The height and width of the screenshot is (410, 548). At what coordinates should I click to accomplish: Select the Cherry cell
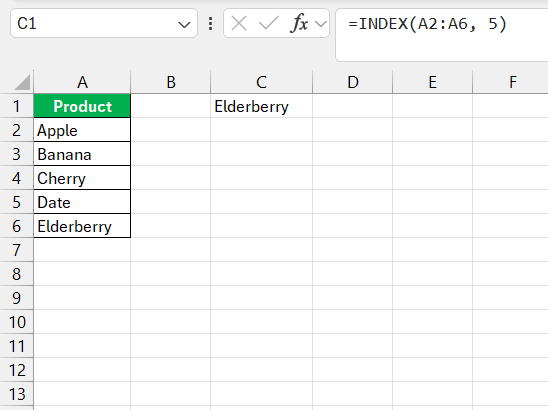pyautogui.click(x=82, y=178)
